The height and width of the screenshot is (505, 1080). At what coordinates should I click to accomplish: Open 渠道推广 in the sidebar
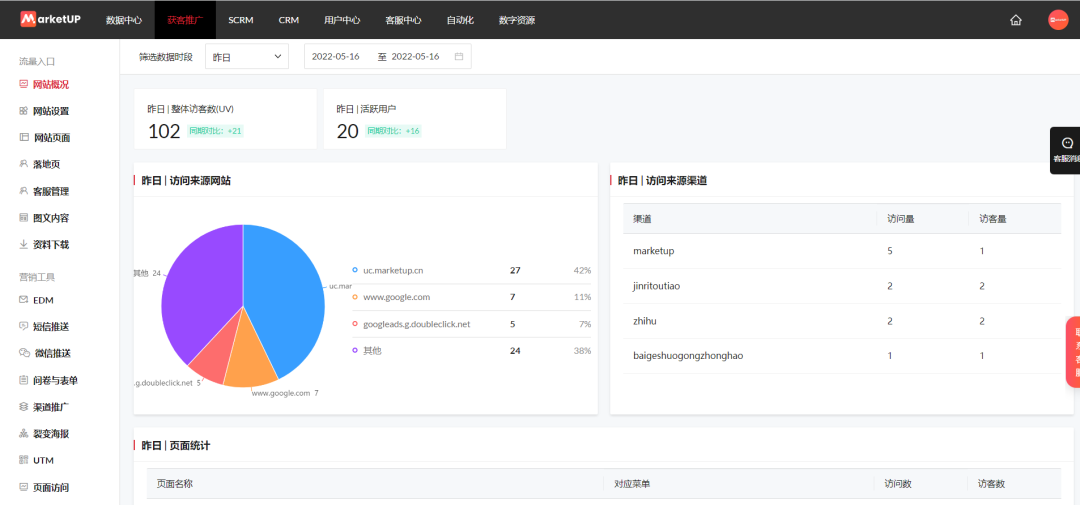pos(51,406)
